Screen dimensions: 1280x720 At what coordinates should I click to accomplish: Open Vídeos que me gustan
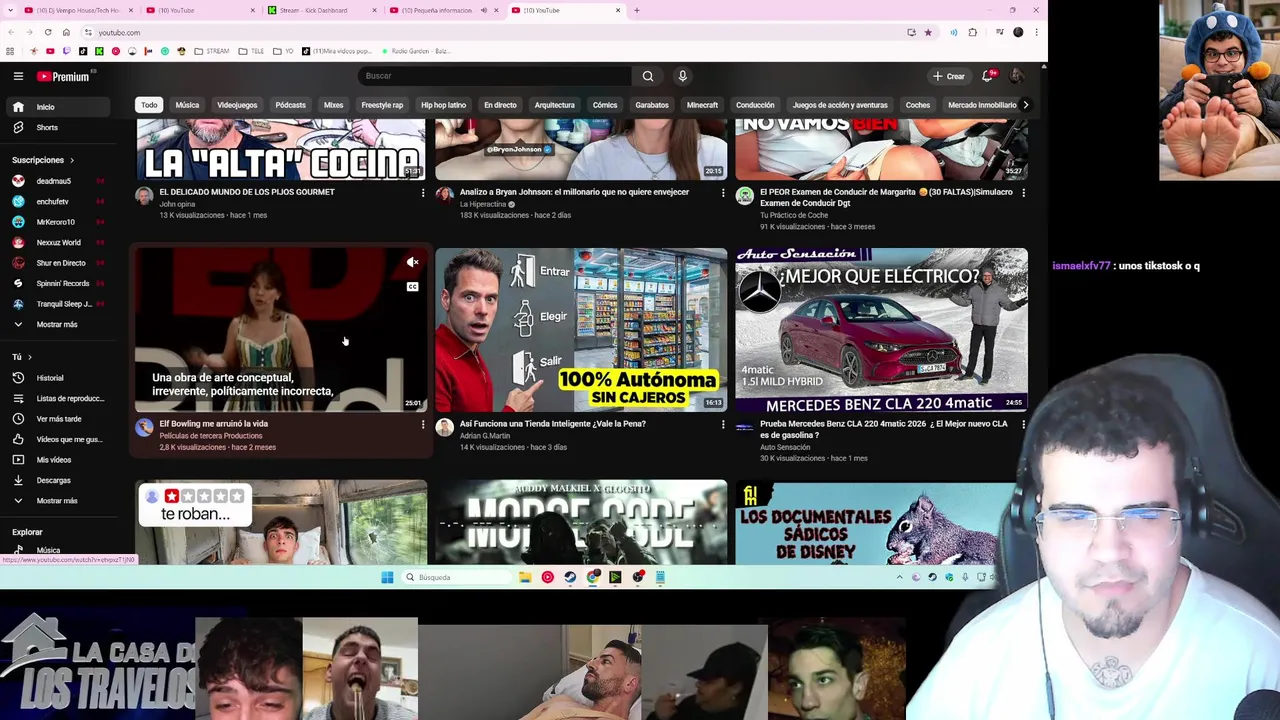pos(60,439)
